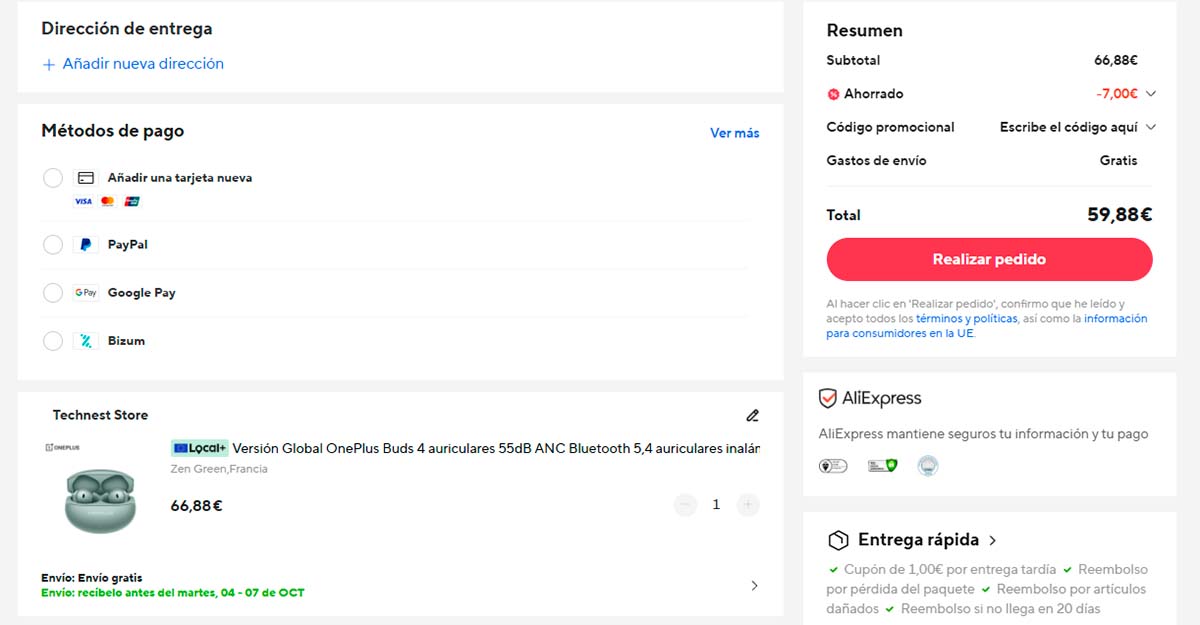This screenshot has height=625, width=1200.
Task: Click the edit pencil icon for Technest Store
Action: tap(752, 416)
